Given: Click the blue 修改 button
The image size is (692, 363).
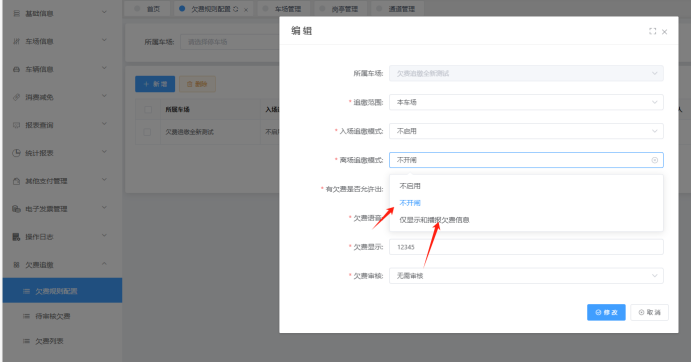Looking at the screenshot, I should click(606, 312).
